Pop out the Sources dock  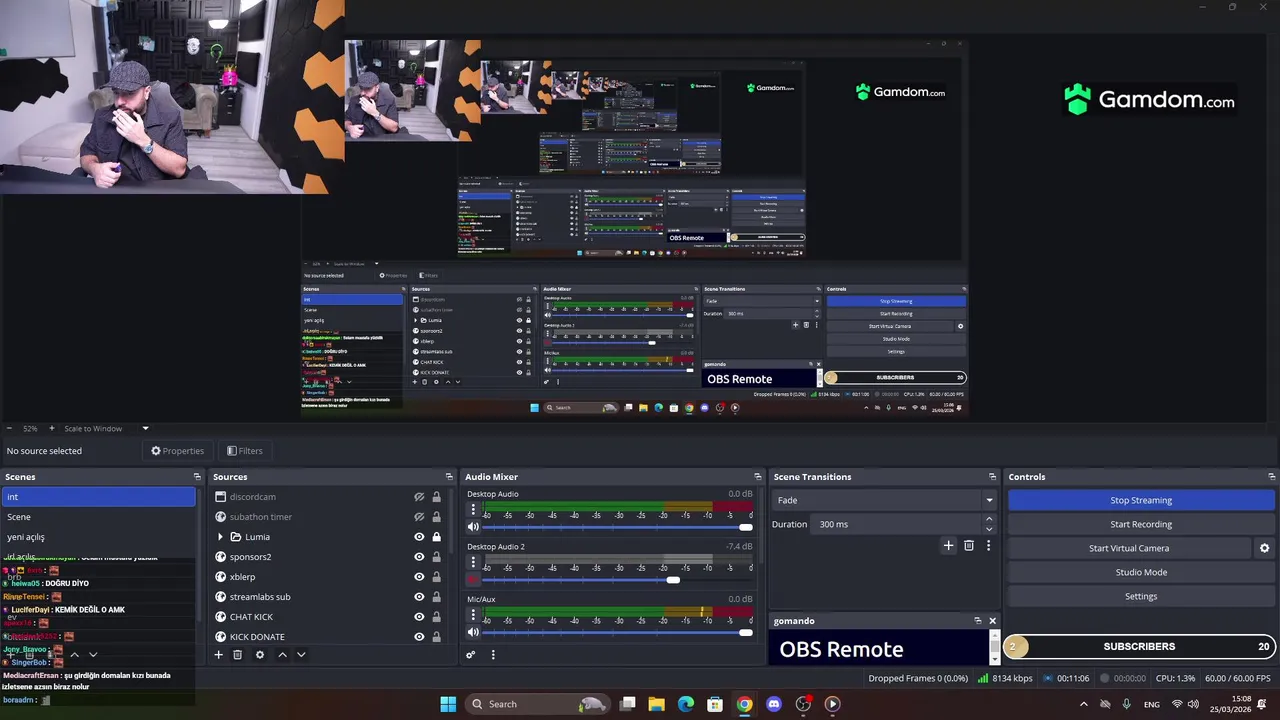[449, 477]
